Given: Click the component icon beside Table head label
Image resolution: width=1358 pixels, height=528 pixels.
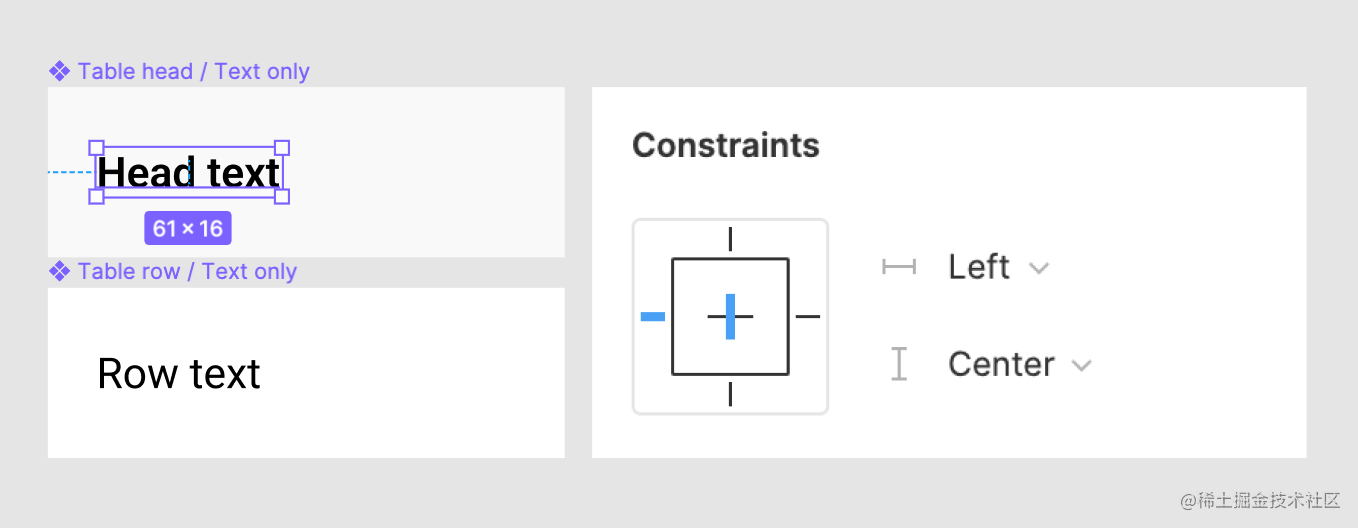Looking at the screenshot, I should pos(59,71).
